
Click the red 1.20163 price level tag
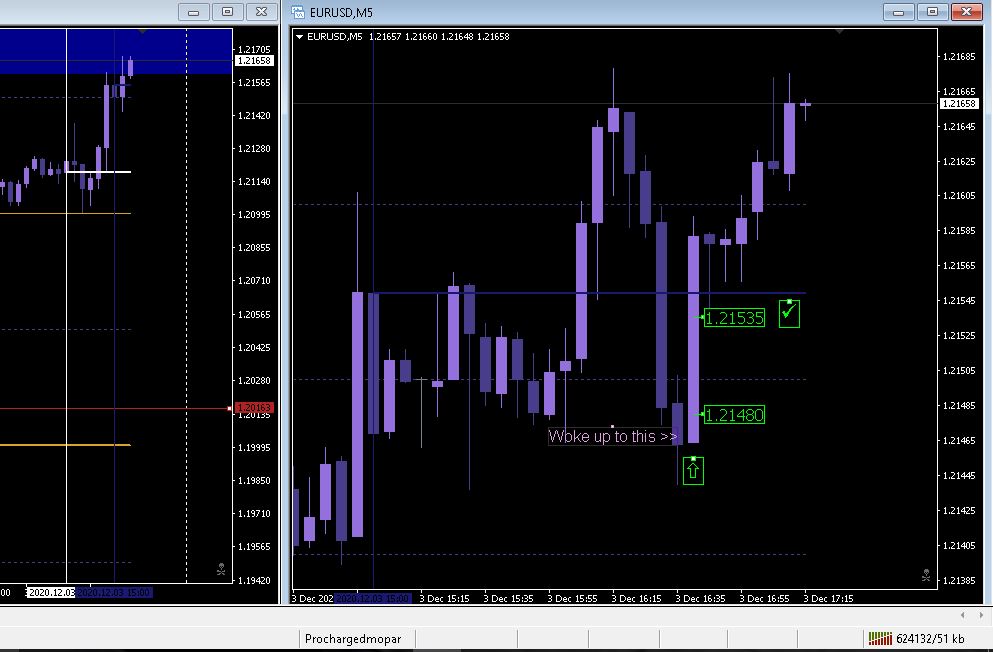click(254, 408)
